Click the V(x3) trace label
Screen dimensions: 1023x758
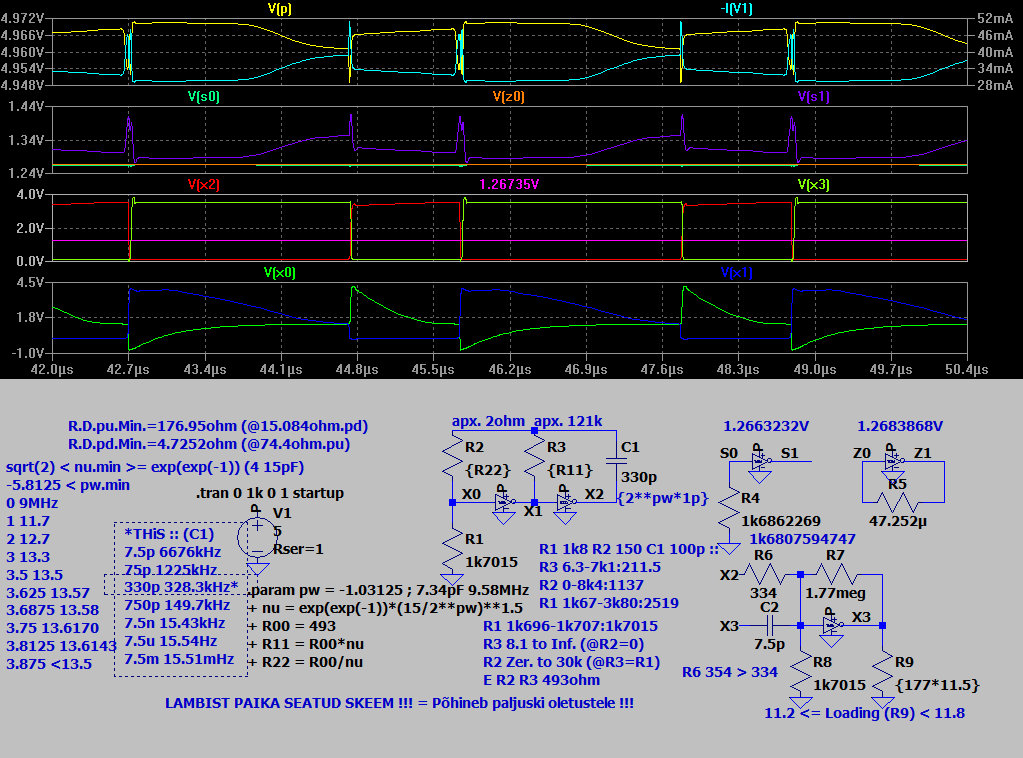tap(813, 184)
